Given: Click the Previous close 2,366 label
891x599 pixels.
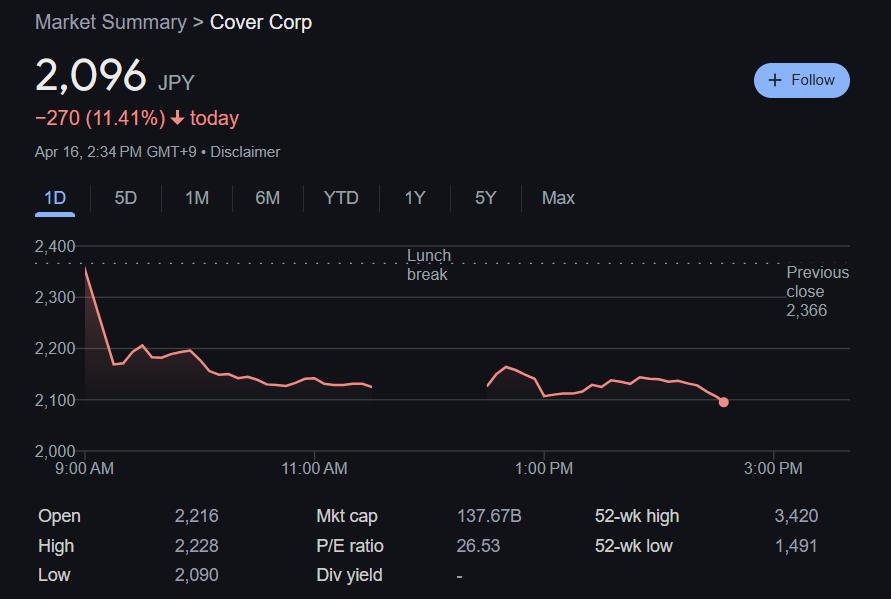Looking at the screenshot, I should click(818, 291).
